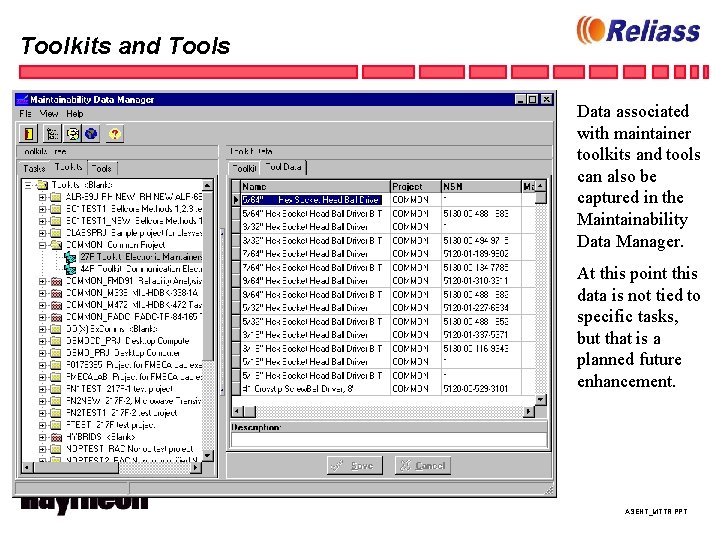Viewport: 720px width, 540px height.
Task: Click the NSN column header
Action: (481, 186)
